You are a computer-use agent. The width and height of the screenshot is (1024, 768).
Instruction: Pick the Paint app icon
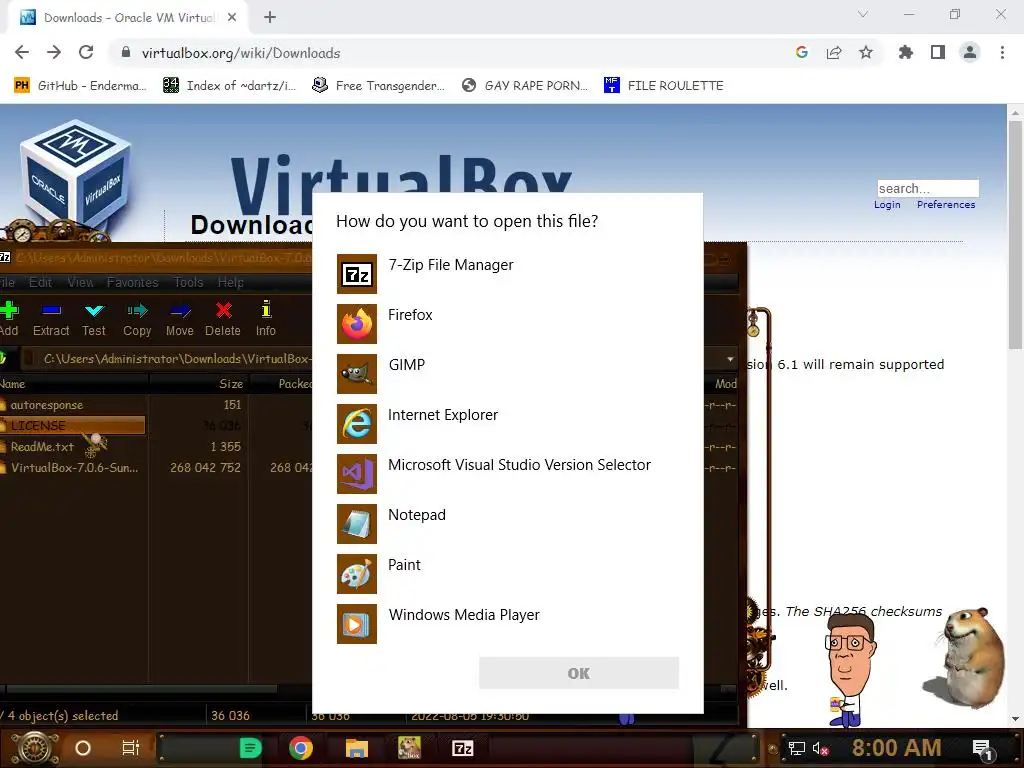pos(357,574)
